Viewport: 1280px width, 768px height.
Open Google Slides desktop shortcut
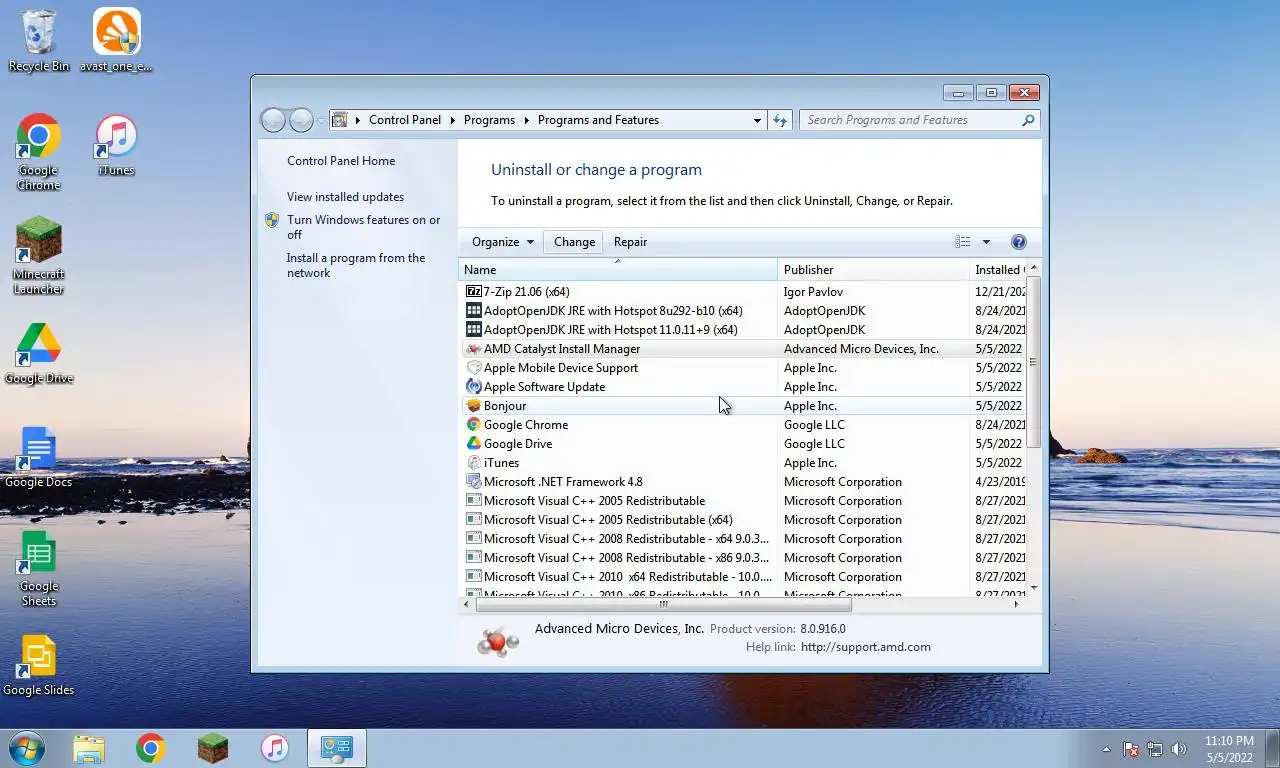click(x=38, y=665)
